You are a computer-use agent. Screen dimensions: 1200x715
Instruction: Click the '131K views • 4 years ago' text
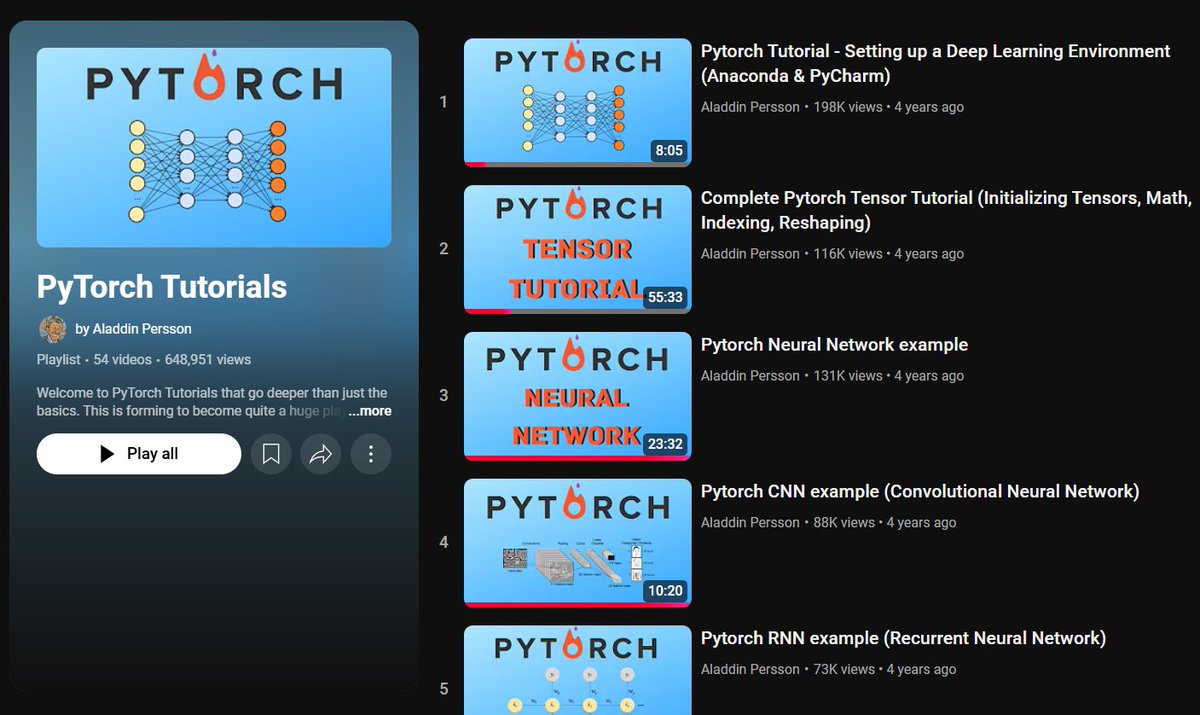889,376
